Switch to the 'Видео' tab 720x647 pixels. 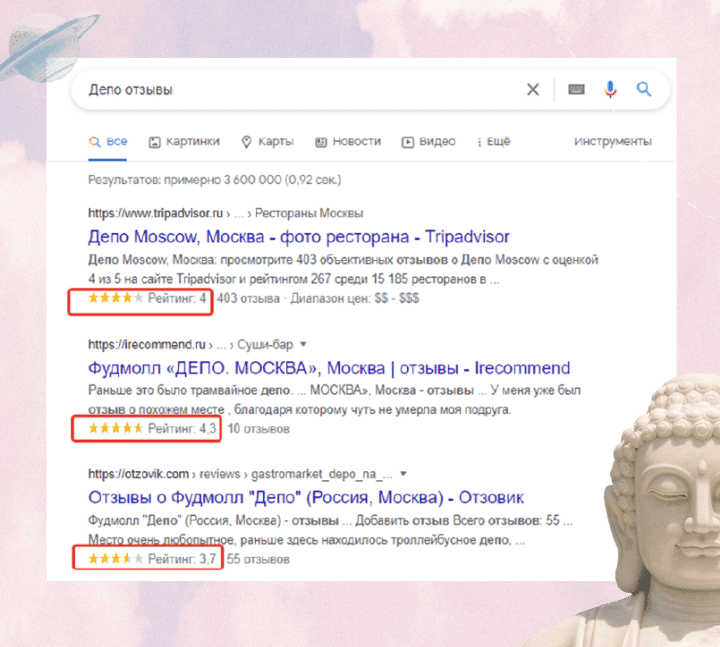pyautogui.click(x=428, y=141)
